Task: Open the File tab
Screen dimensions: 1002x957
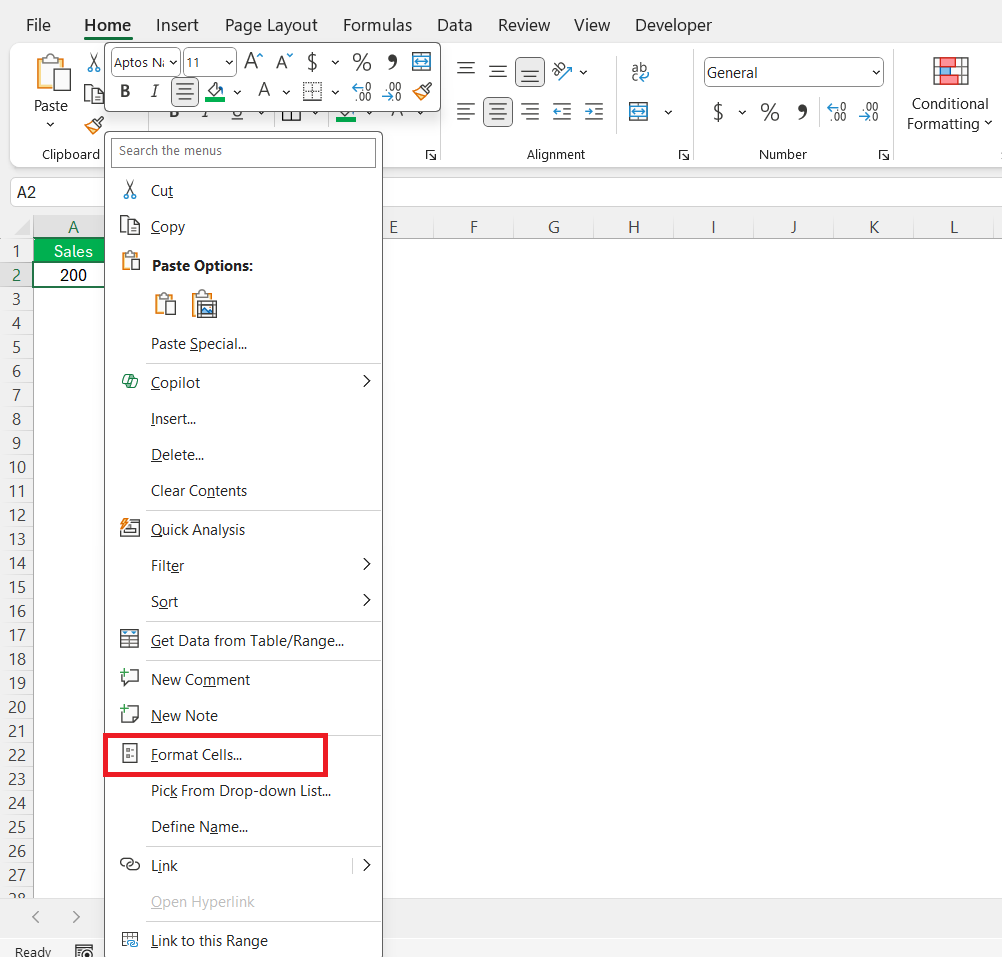Action: pos(38,25)
